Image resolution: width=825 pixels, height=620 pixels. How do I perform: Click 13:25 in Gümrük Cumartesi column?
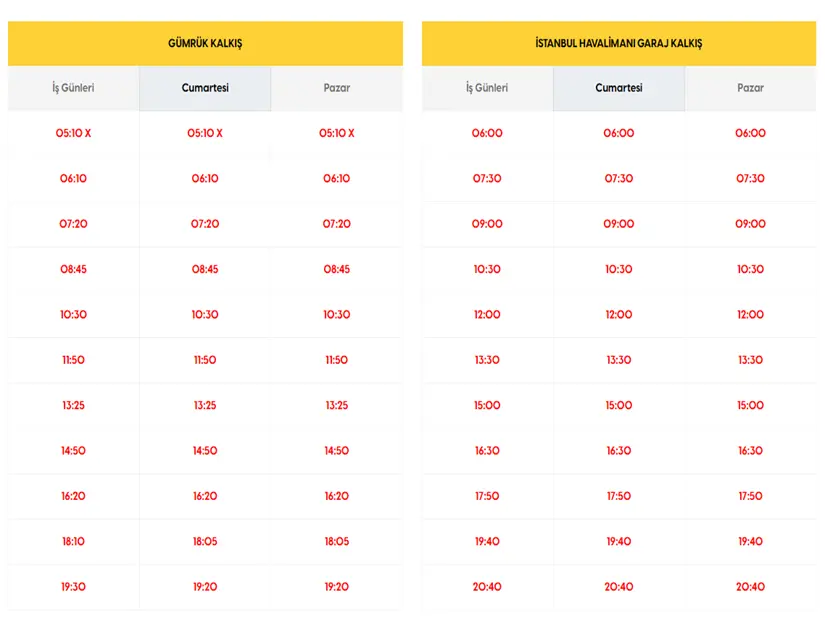[205, 405]
